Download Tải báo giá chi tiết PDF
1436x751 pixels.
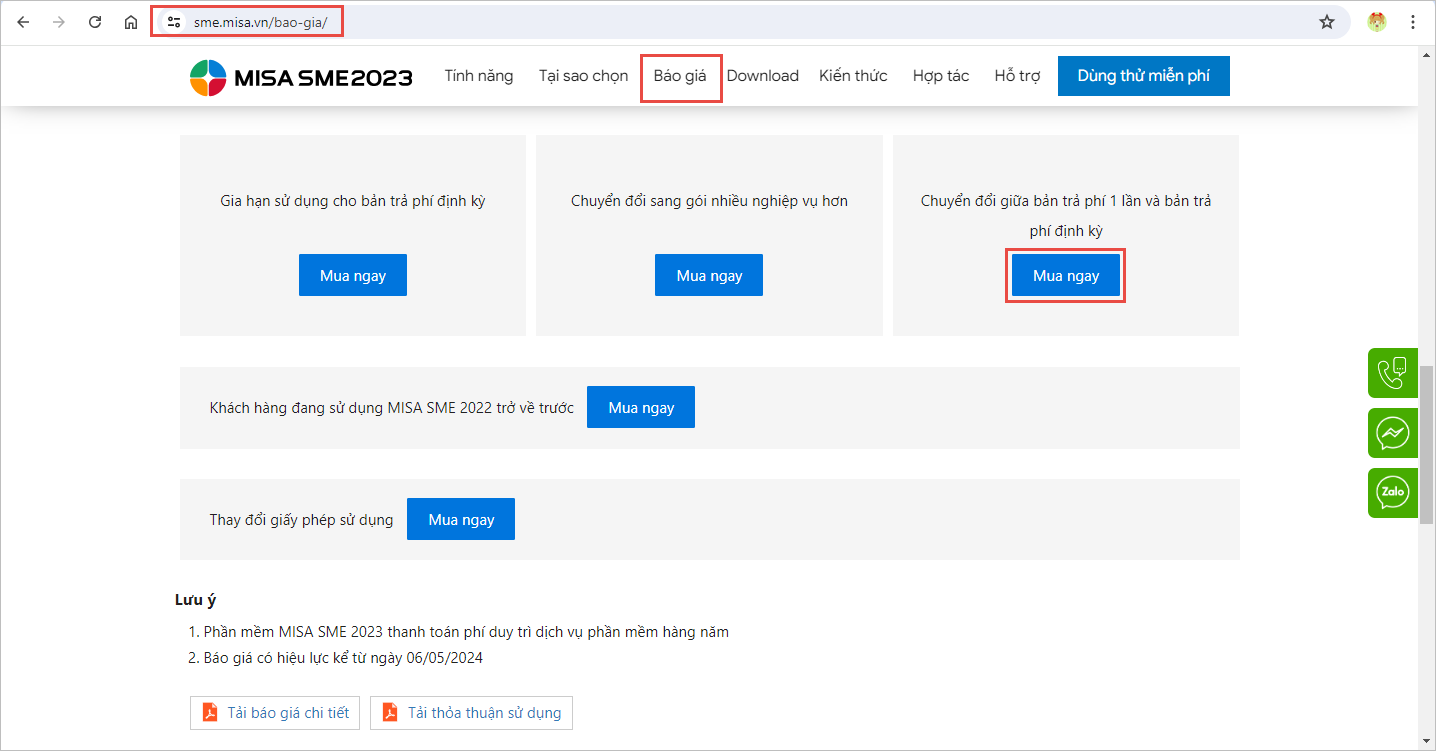pyautogui.click(x=275, y=713)
